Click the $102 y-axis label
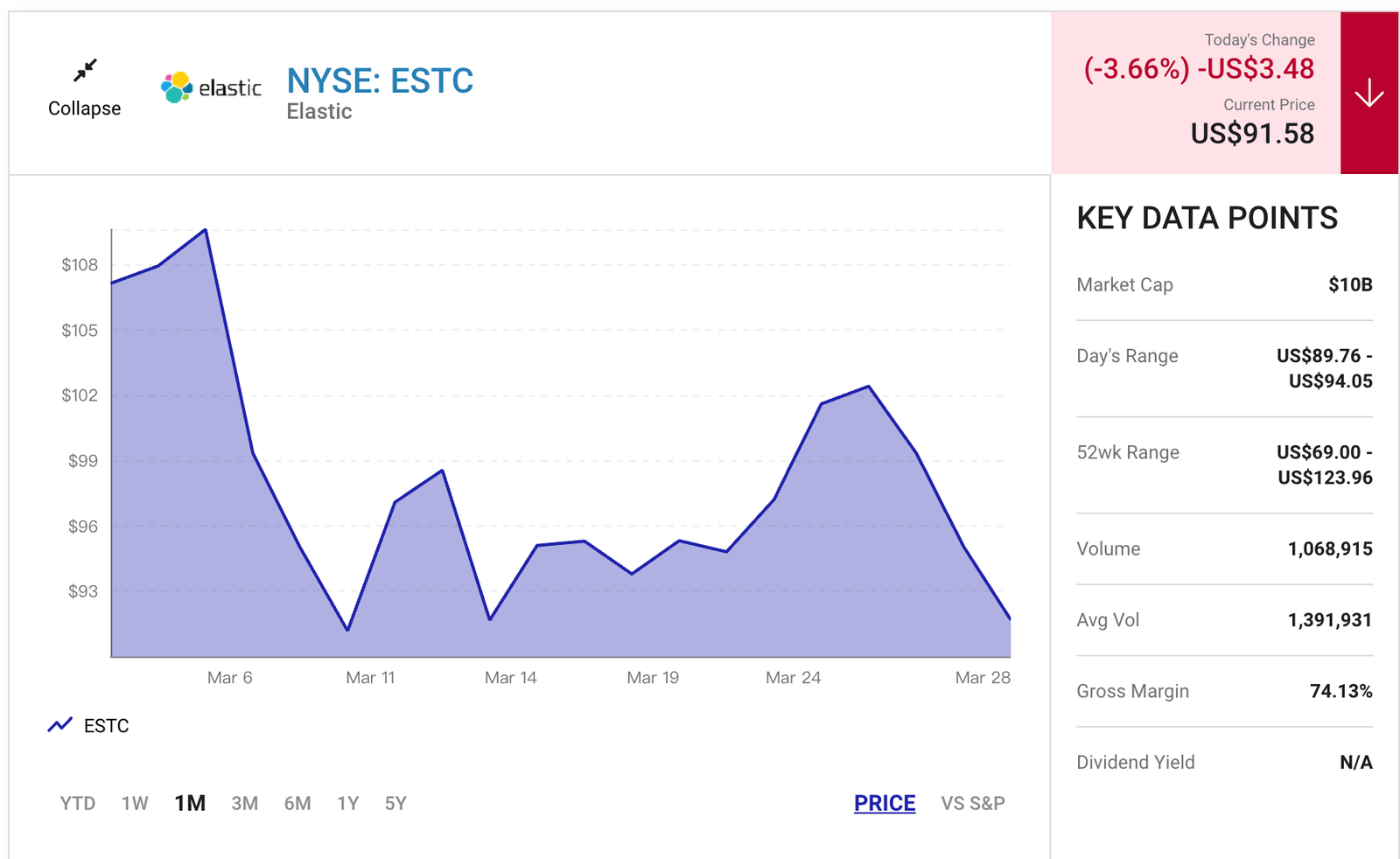The image size is (1400, 859). pyautogui.click(x=80, y=395)
